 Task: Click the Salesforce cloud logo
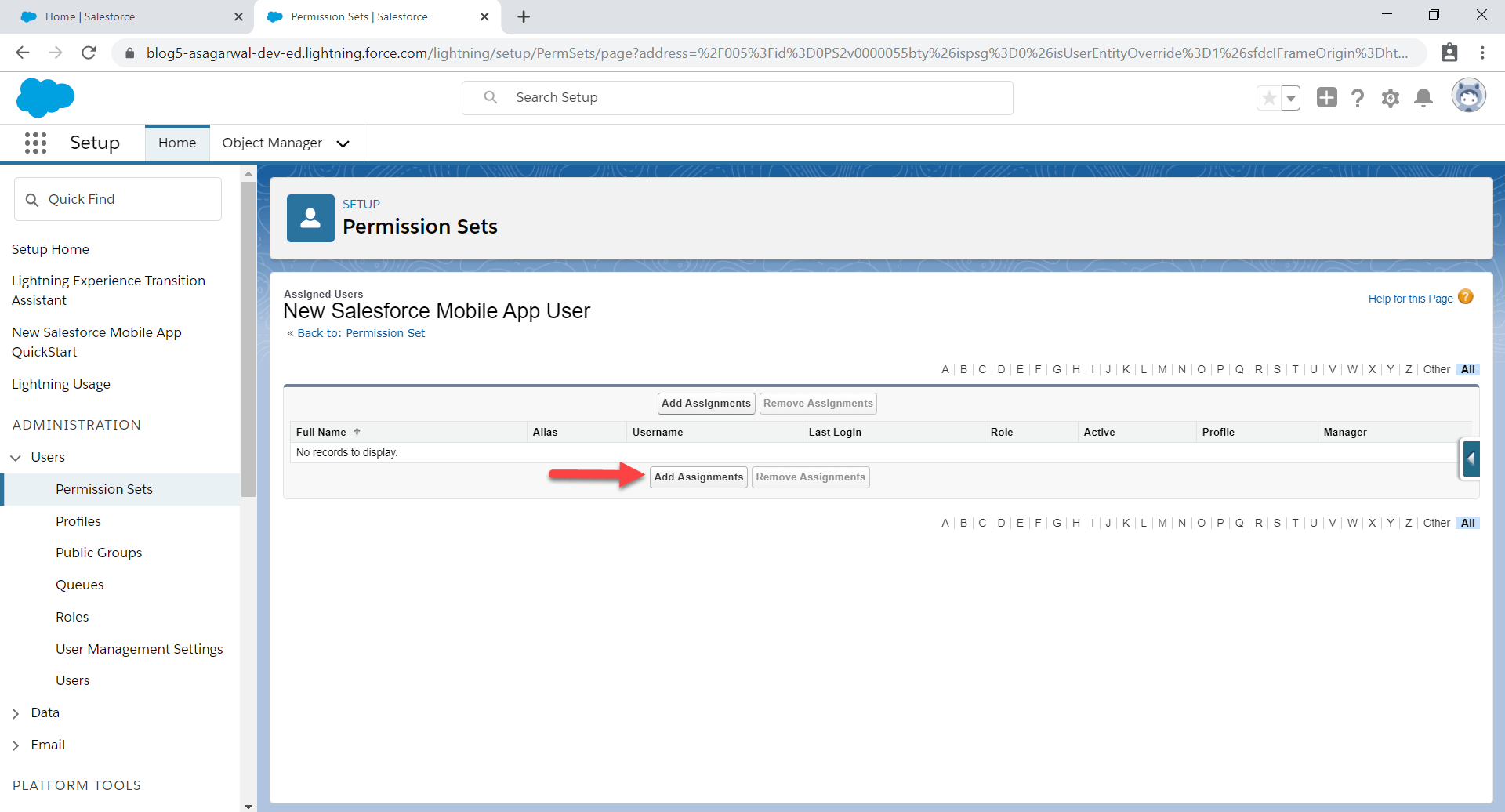45,97
